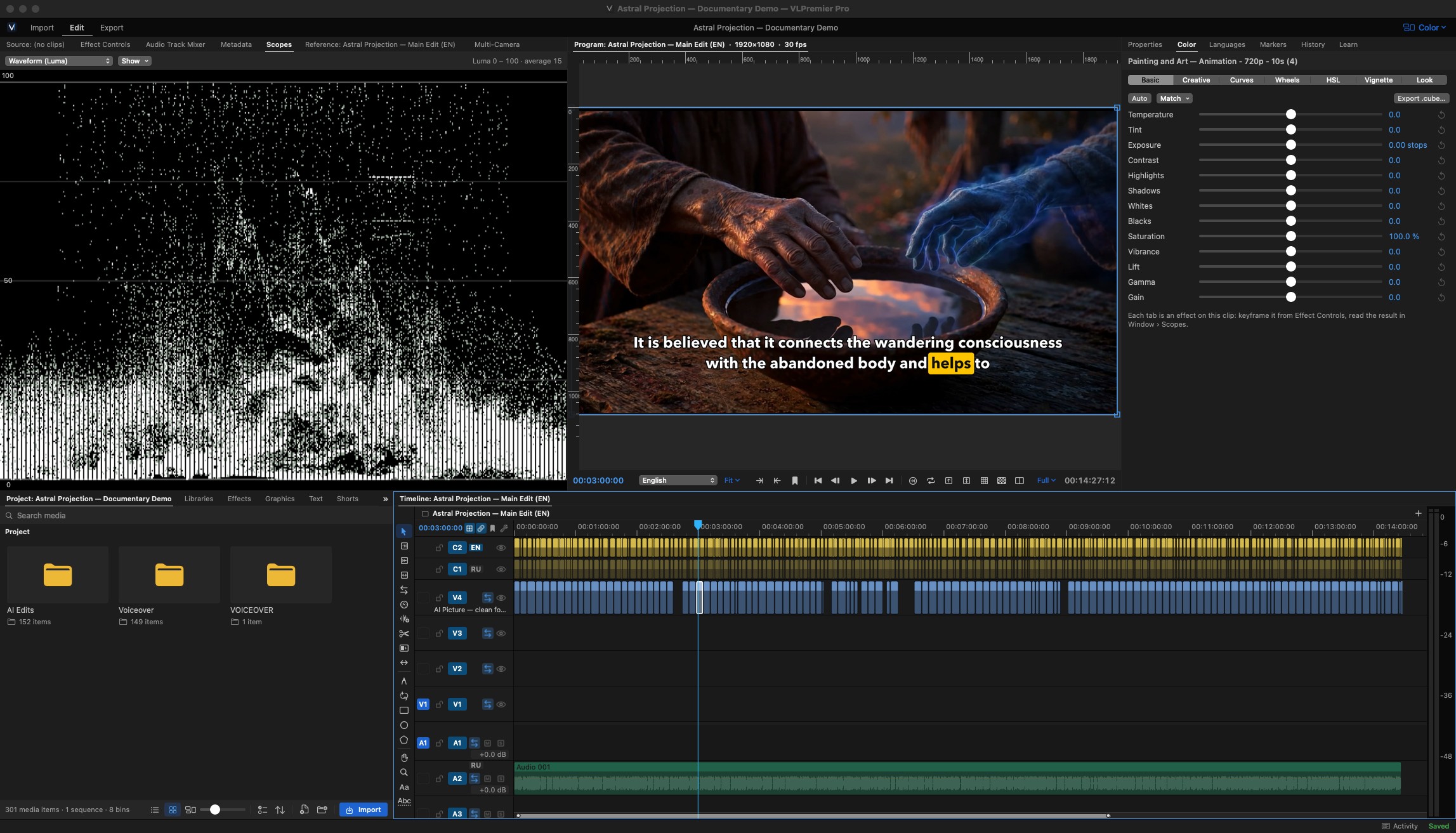Hide video track V3
1456x833 pixels.
(x=501, y=633)
